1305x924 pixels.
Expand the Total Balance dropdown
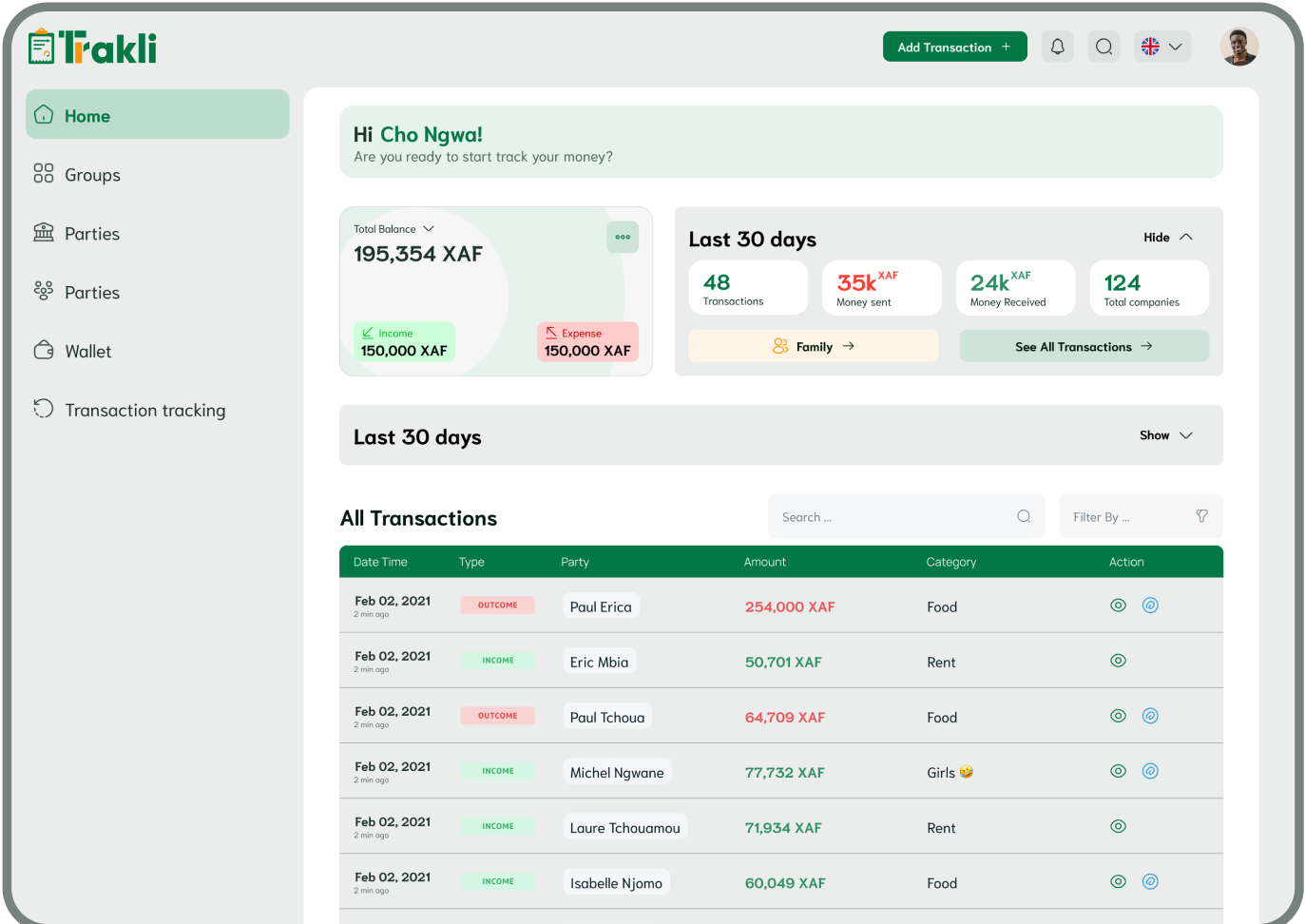pyautogui.click(x=428, y=229)
